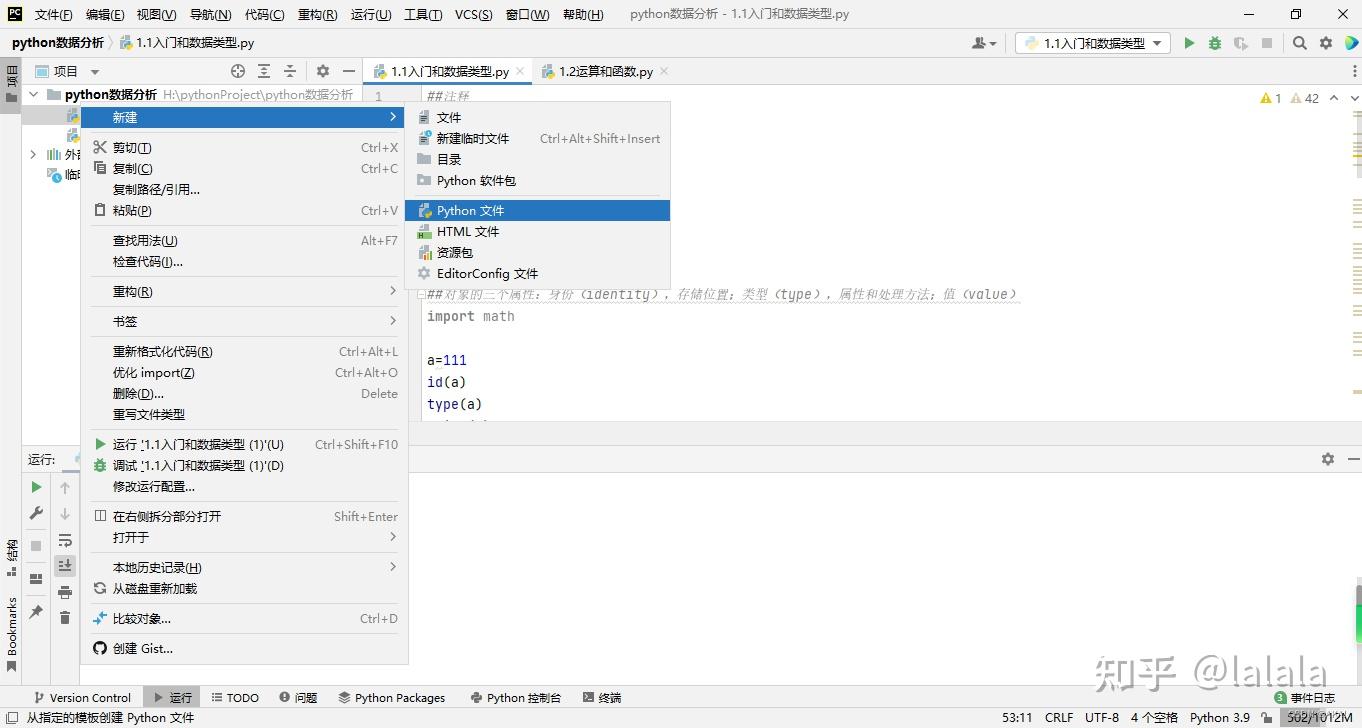Viewport: 1362px width, 728px height.
Task: Hide the project tool window
Action: 348,71
